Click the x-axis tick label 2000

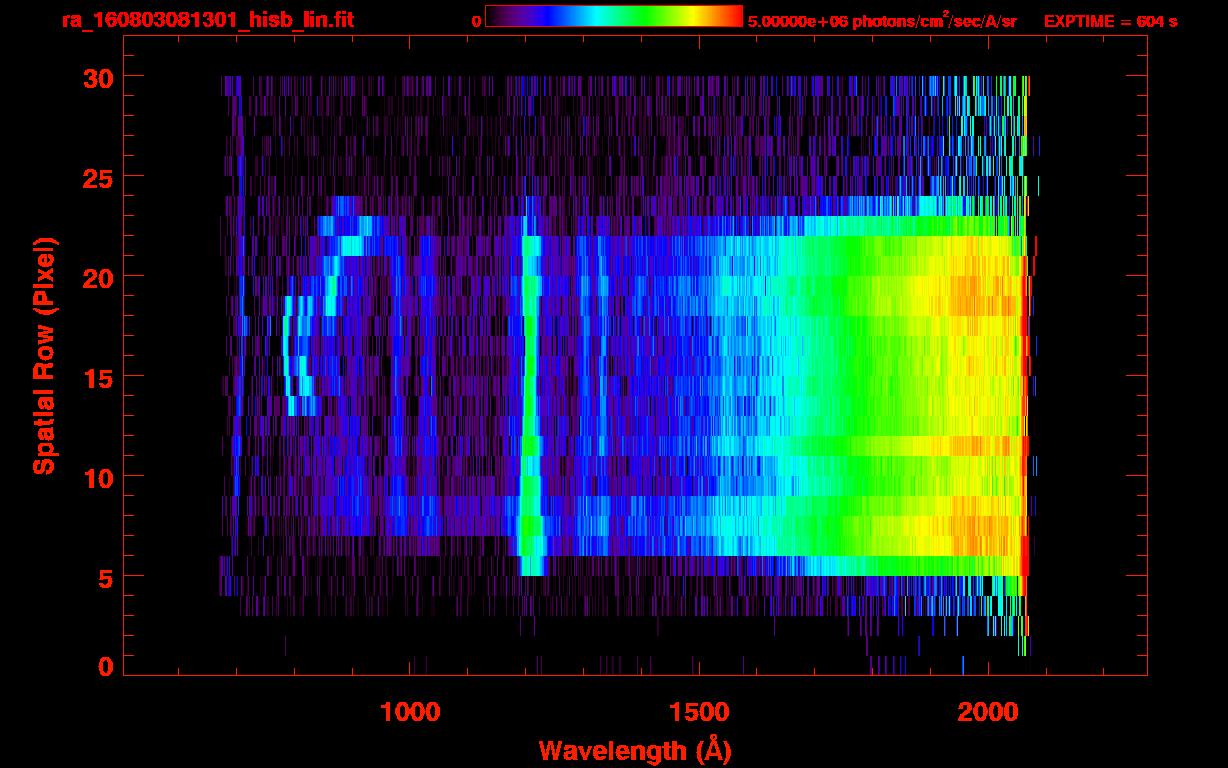click(987, 712)
